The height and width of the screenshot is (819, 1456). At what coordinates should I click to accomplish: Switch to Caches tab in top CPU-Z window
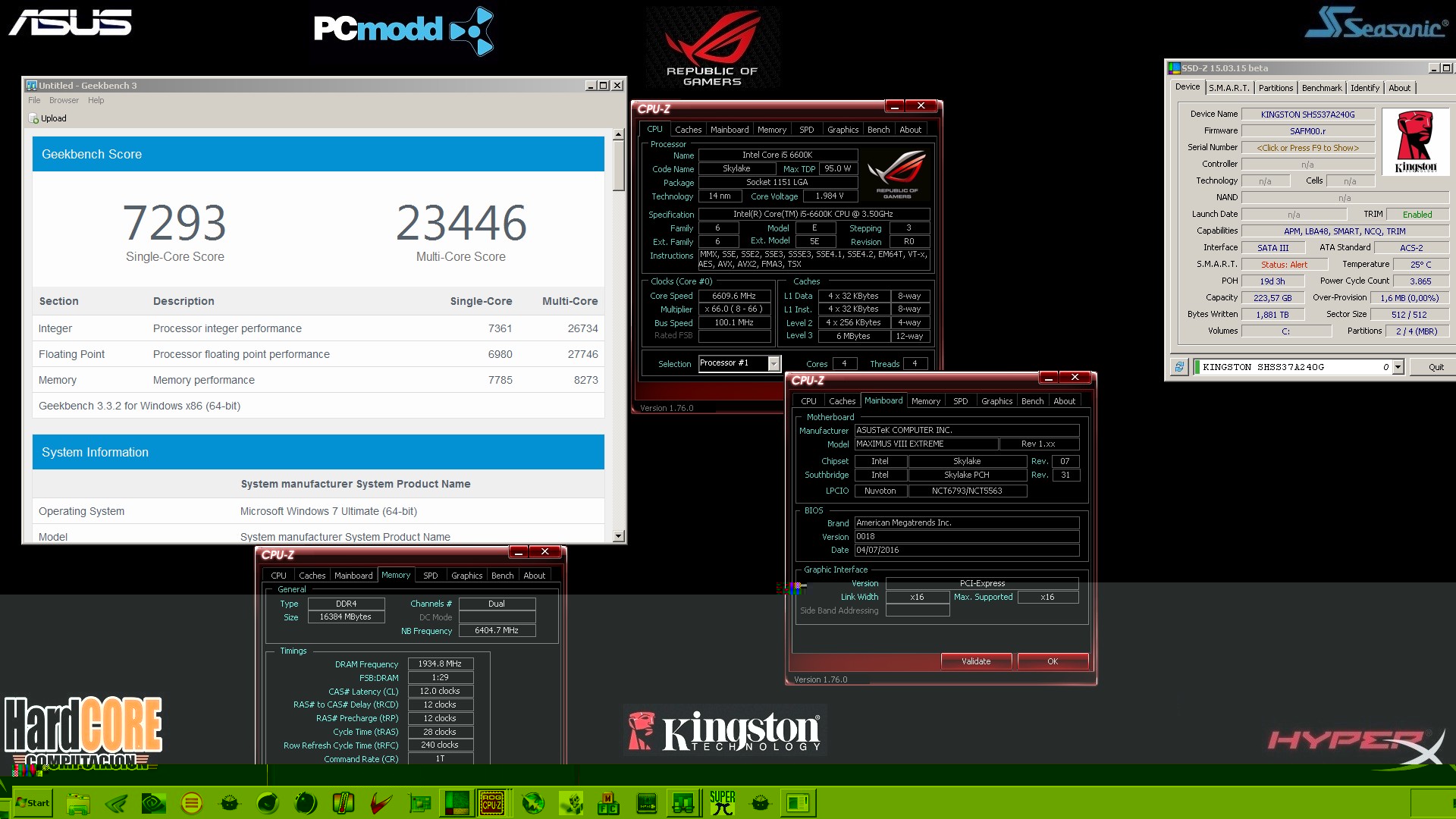click(x=688, y=130)
